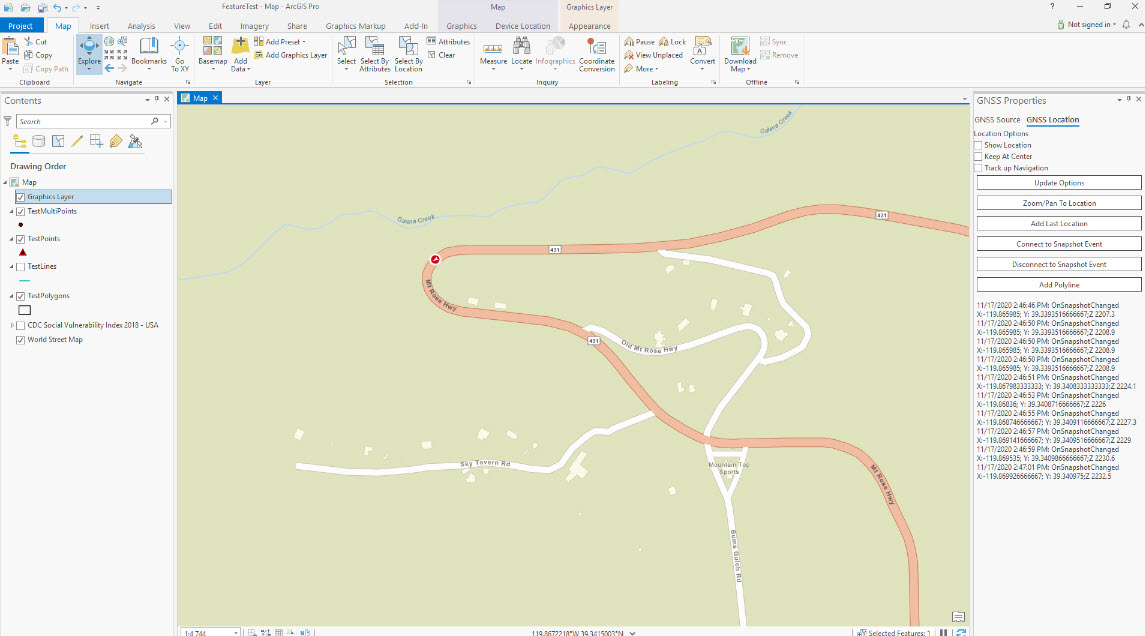Click the TestPolygons symbol swatch

coord(24,312)
